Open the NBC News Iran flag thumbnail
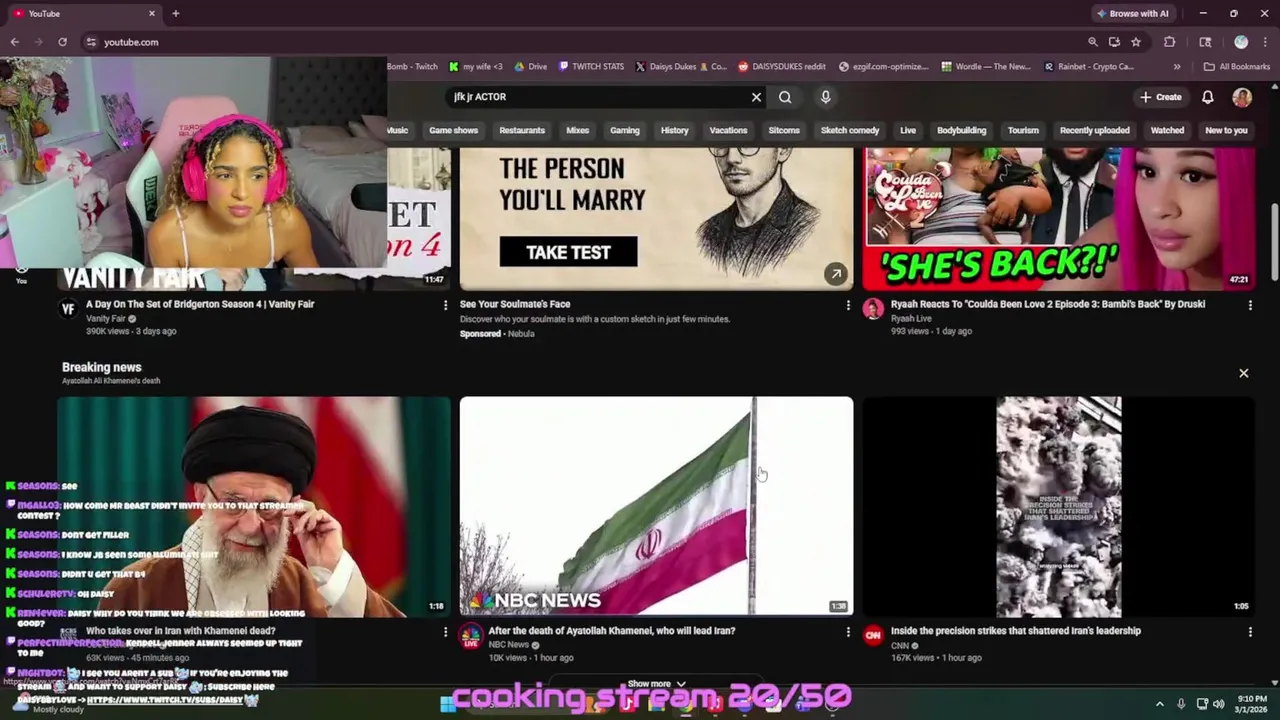This screenshot has width=1280, height=720. pyautogui.click(x=656, y=506)
